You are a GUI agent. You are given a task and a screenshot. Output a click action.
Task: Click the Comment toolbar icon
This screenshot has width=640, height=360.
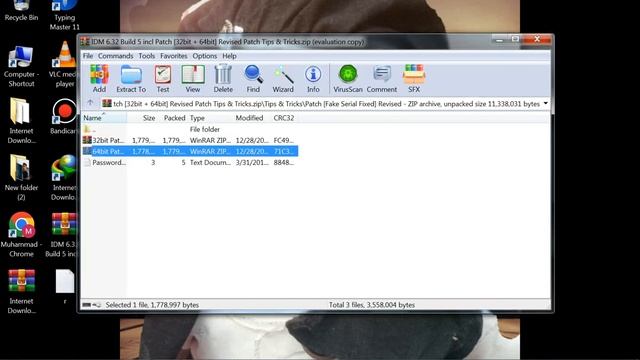tap(382, 78)
